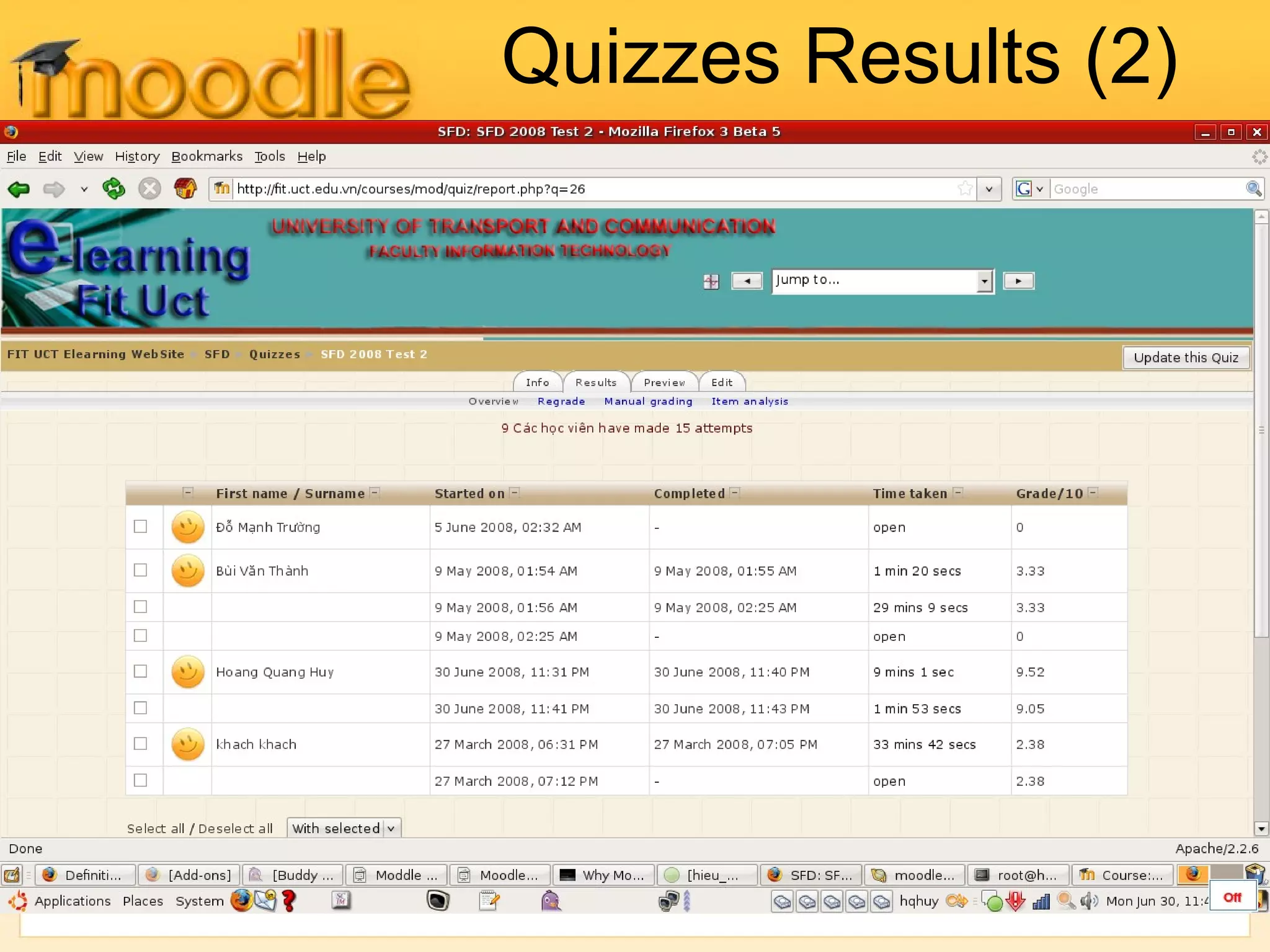This screenshot has height=952, width=1270.
Task: Open the Applications menu in GNOME panel
Action: [73, 901]
